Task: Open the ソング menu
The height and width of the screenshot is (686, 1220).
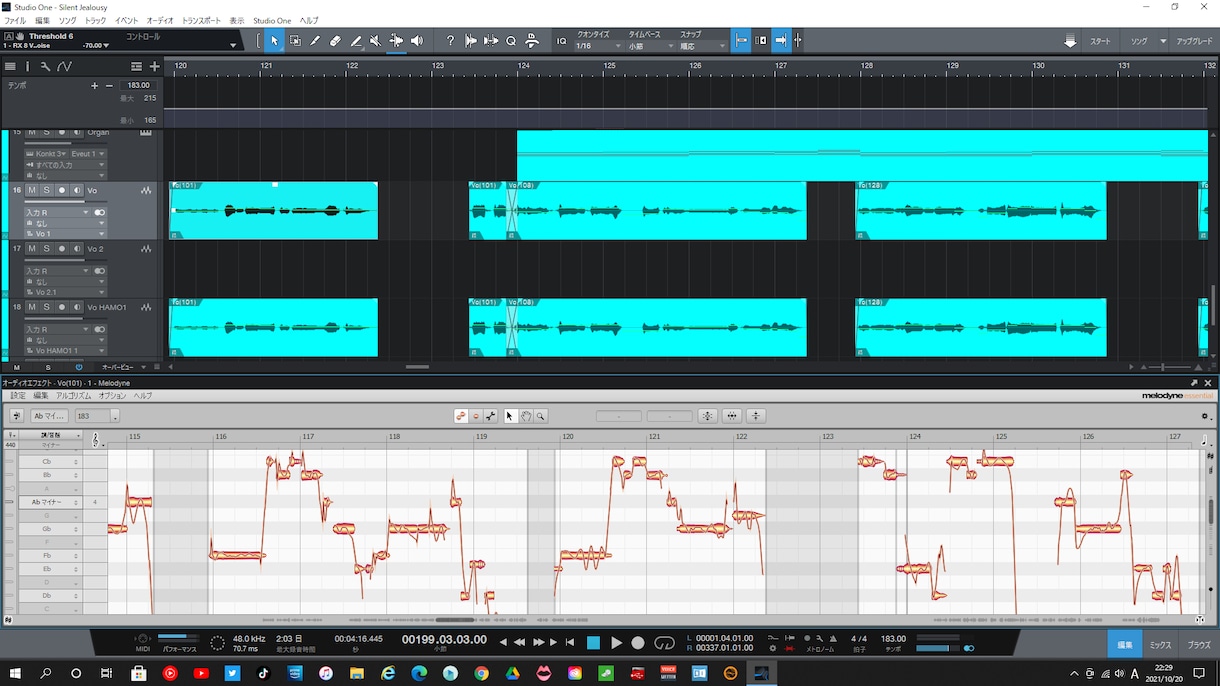Action: coord(67,20)
